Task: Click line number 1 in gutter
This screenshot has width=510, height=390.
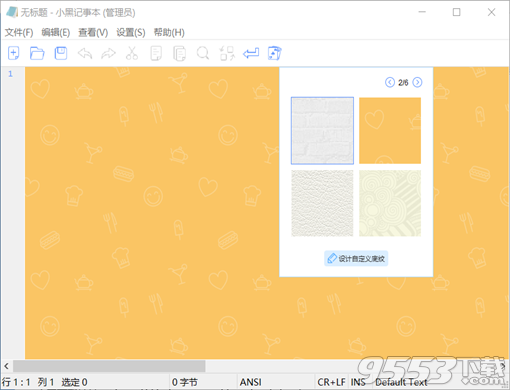Action: (10, 74)
